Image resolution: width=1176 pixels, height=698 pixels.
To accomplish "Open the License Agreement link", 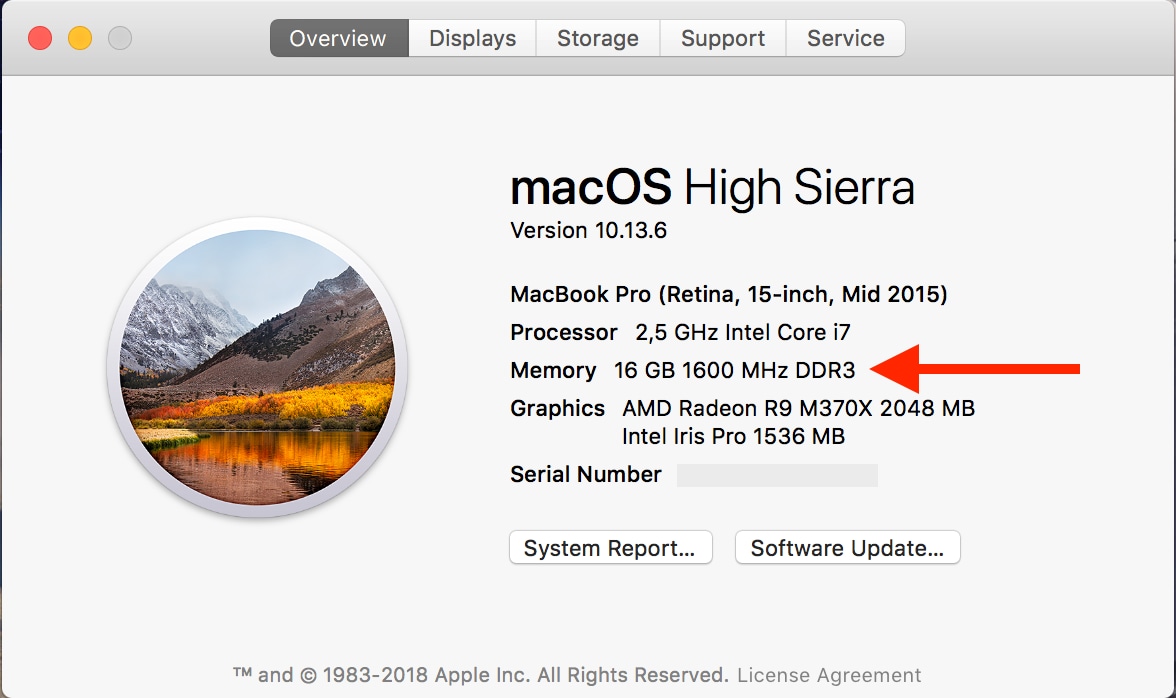I will pos(829,675).
